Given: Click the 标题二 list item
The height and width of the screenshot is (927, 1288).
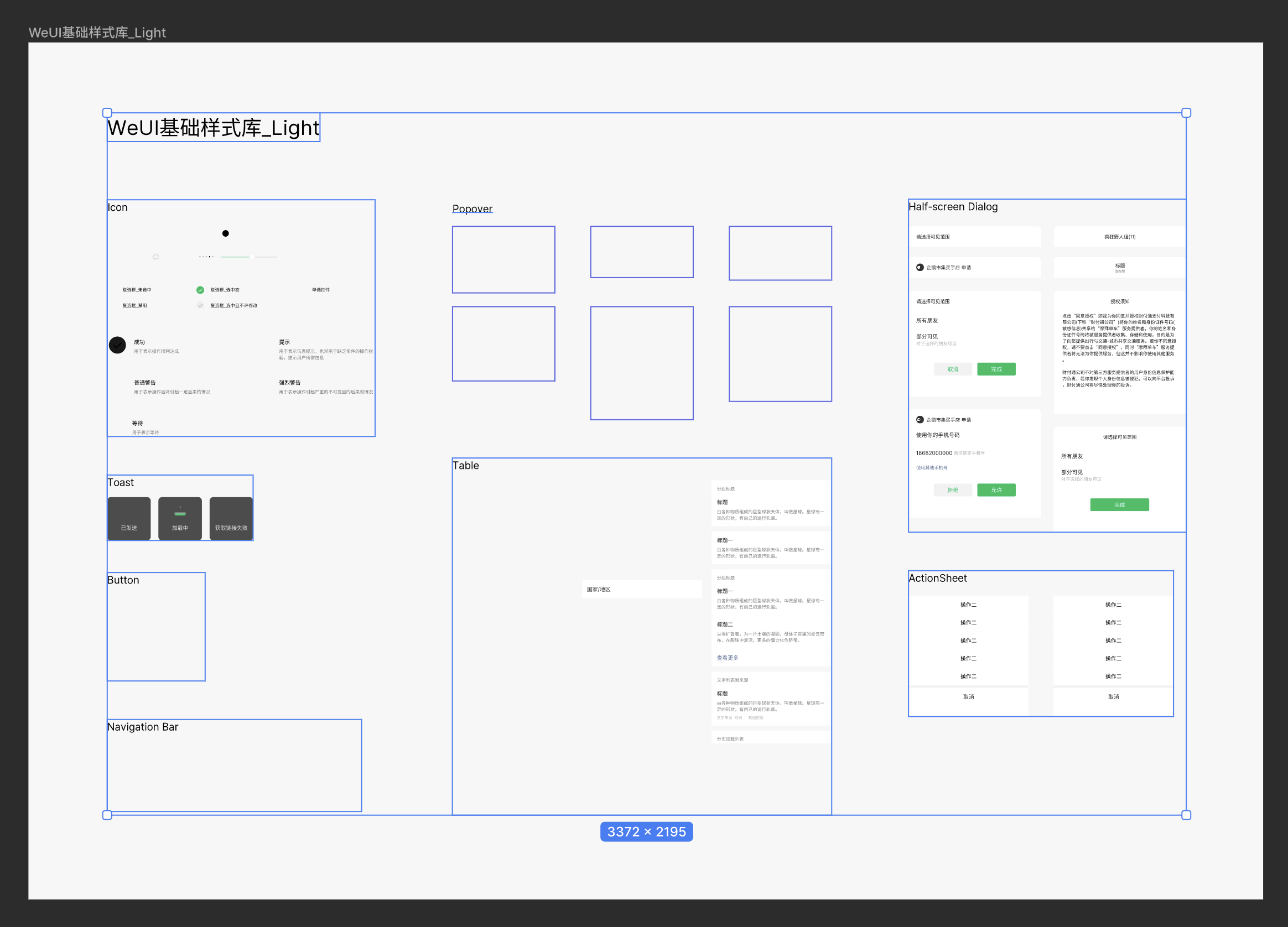Looking at the screenshot, I should 725,624.
